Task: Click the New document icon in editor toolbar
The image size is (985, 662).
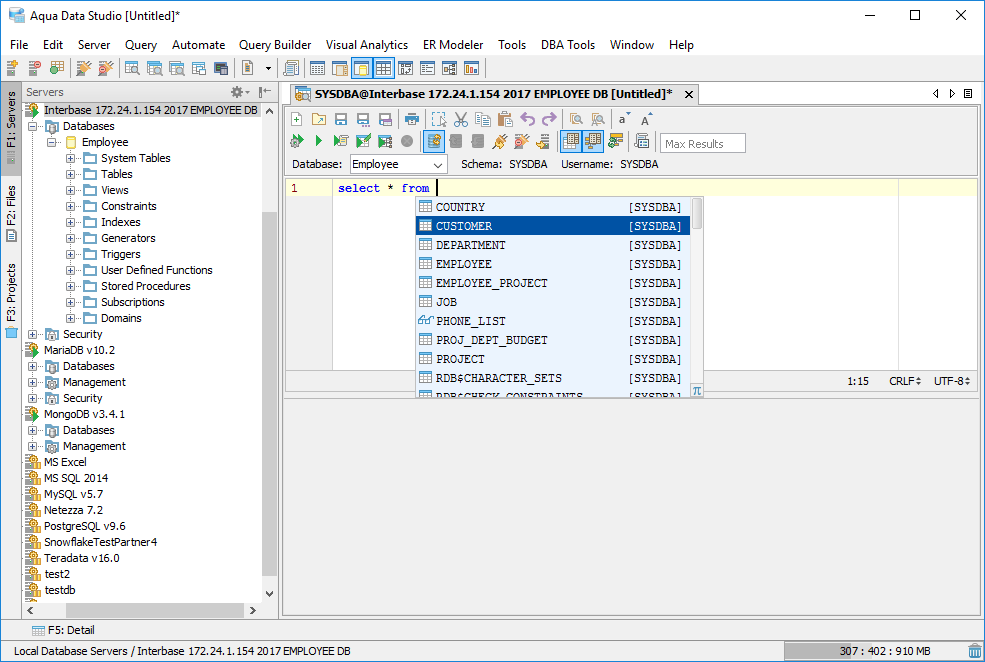Action: tap(297, 119)
